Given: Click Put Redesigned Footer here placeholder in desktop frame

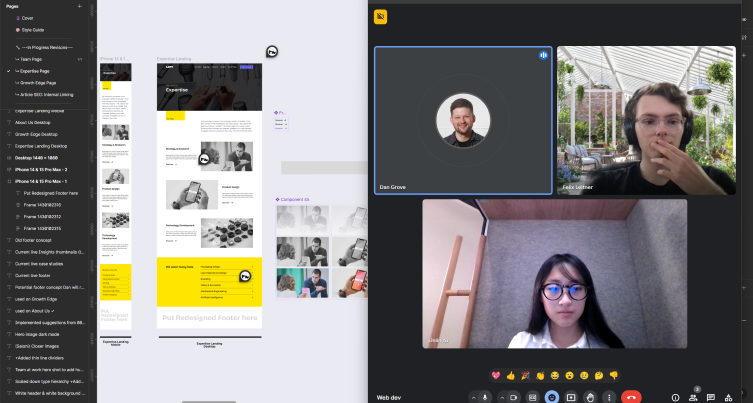Looking at the screenshot, I should pyautogui.click(x=210, y=318).
